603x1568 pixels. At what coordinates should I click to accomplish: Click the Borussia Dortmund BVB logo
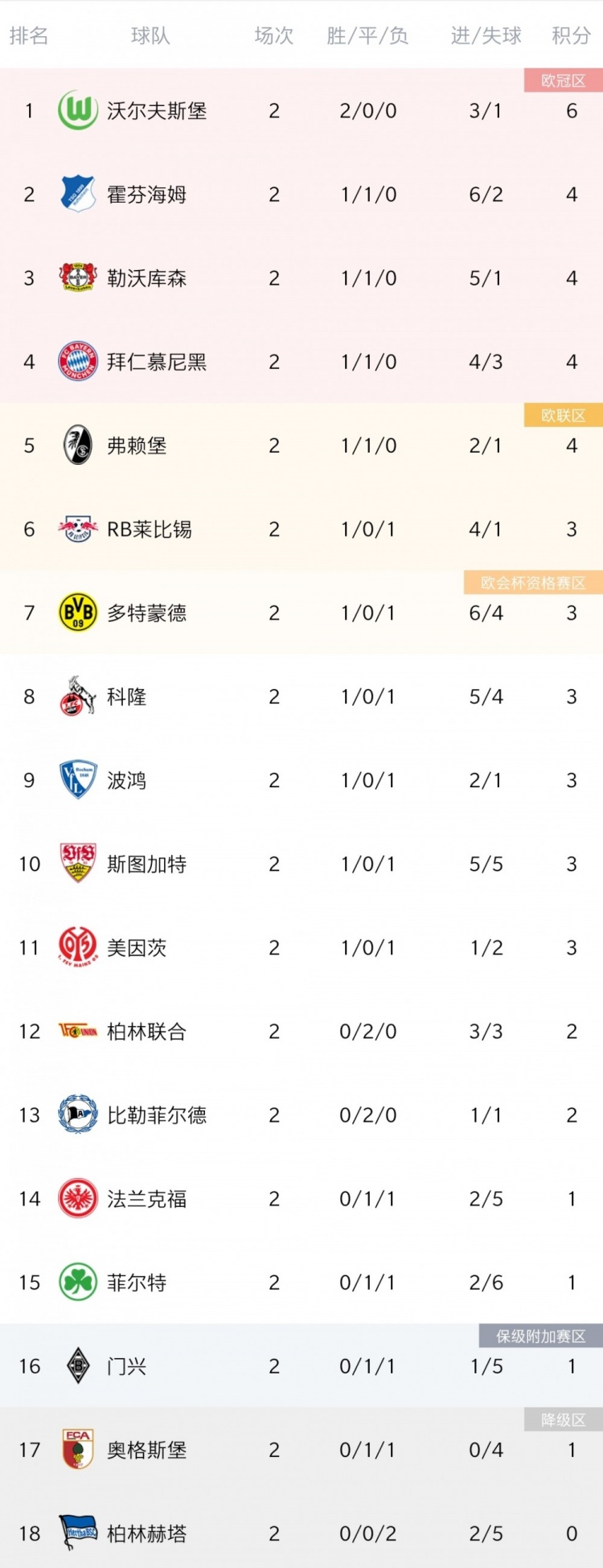pyautogui.click(x=78, y=612)
